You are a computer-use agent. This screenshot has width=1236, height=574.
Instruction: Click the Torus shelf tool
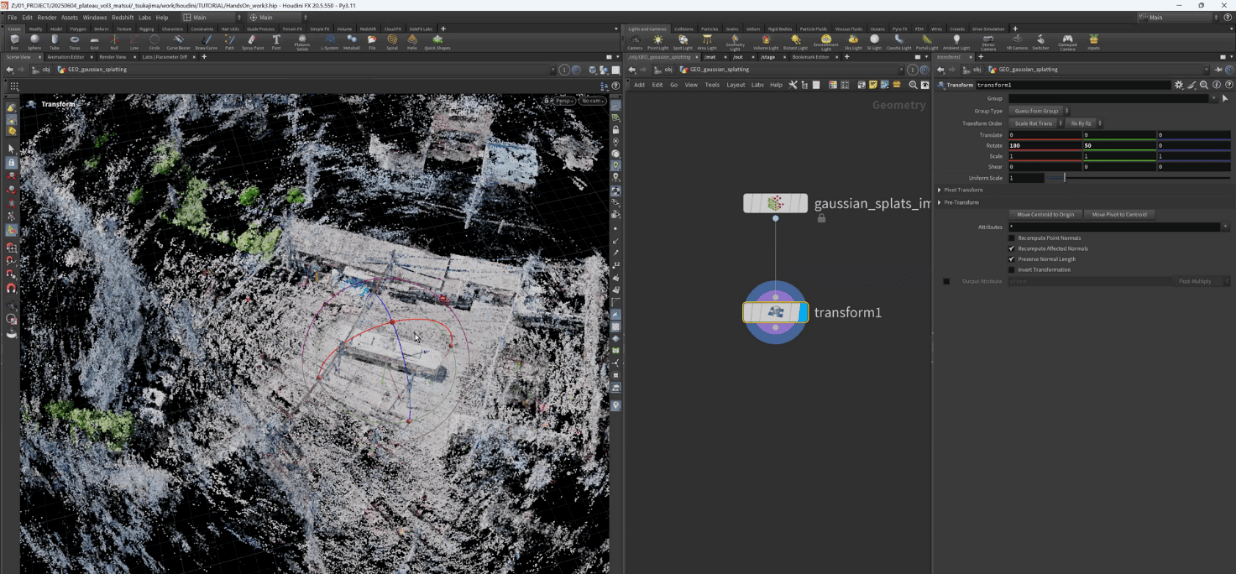tap(74, 41)
